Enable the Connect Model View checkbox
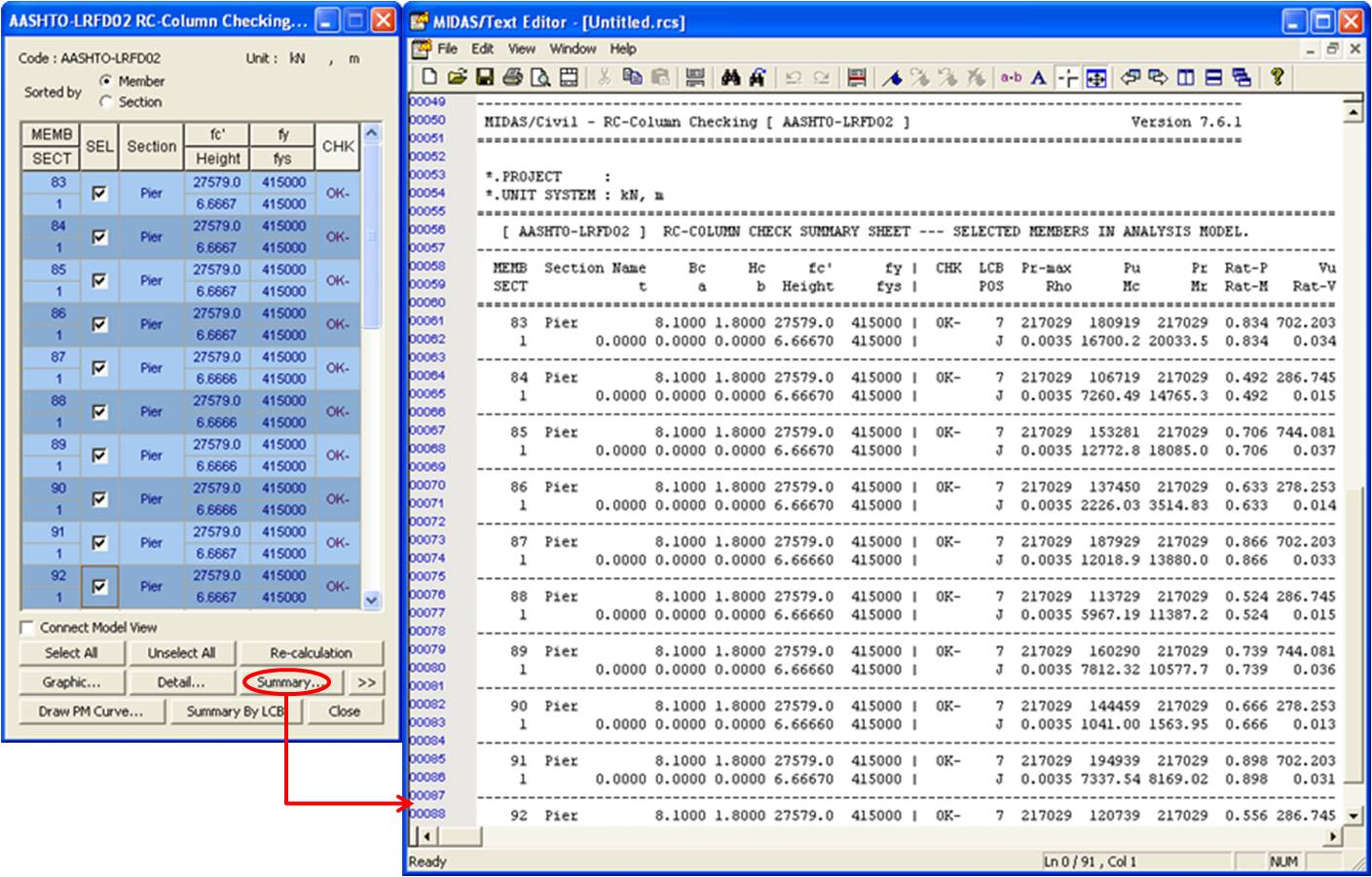Screen dimensions: 1372x877 click(27, 628)
